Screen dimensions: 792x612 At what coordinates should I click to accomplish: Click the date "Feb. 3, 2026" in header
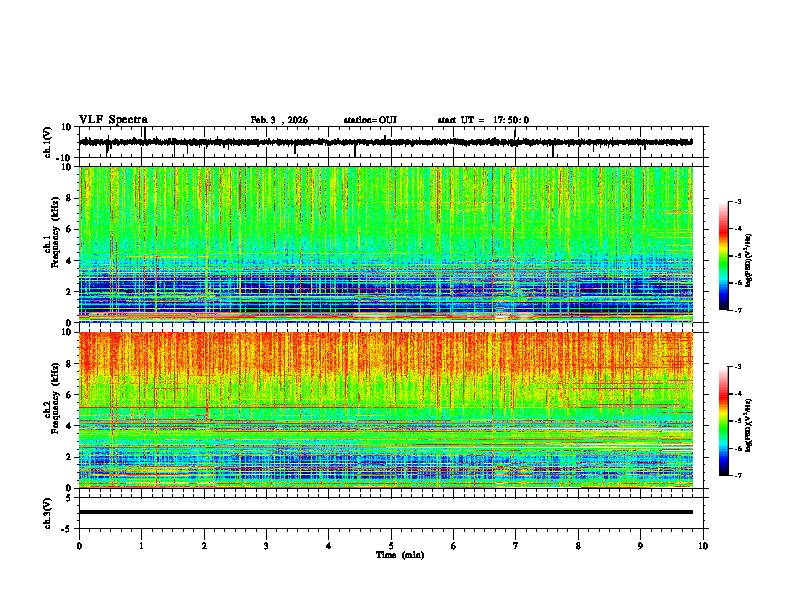coord(279,120)
